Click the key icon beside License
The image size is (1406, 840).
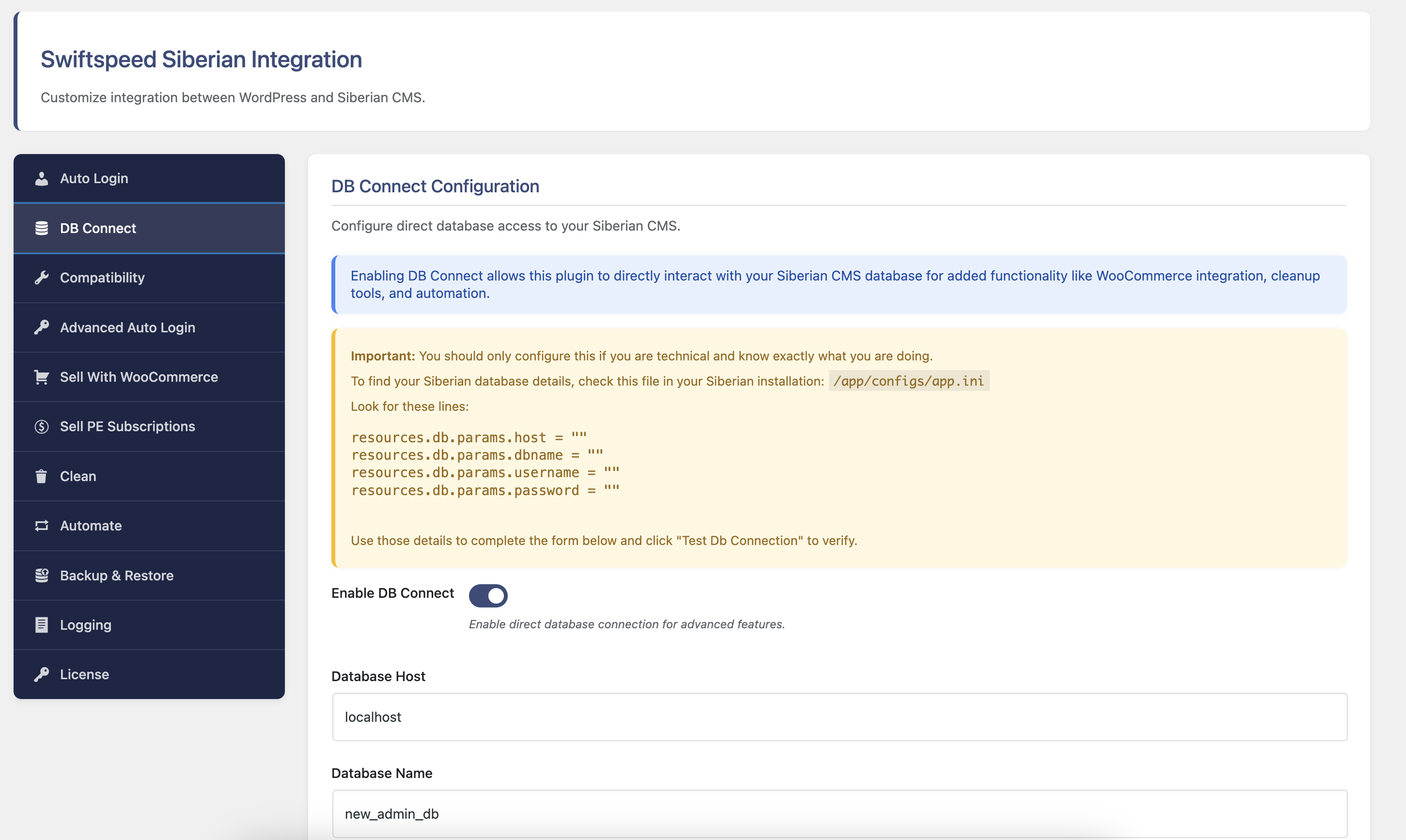coord(42,674)
